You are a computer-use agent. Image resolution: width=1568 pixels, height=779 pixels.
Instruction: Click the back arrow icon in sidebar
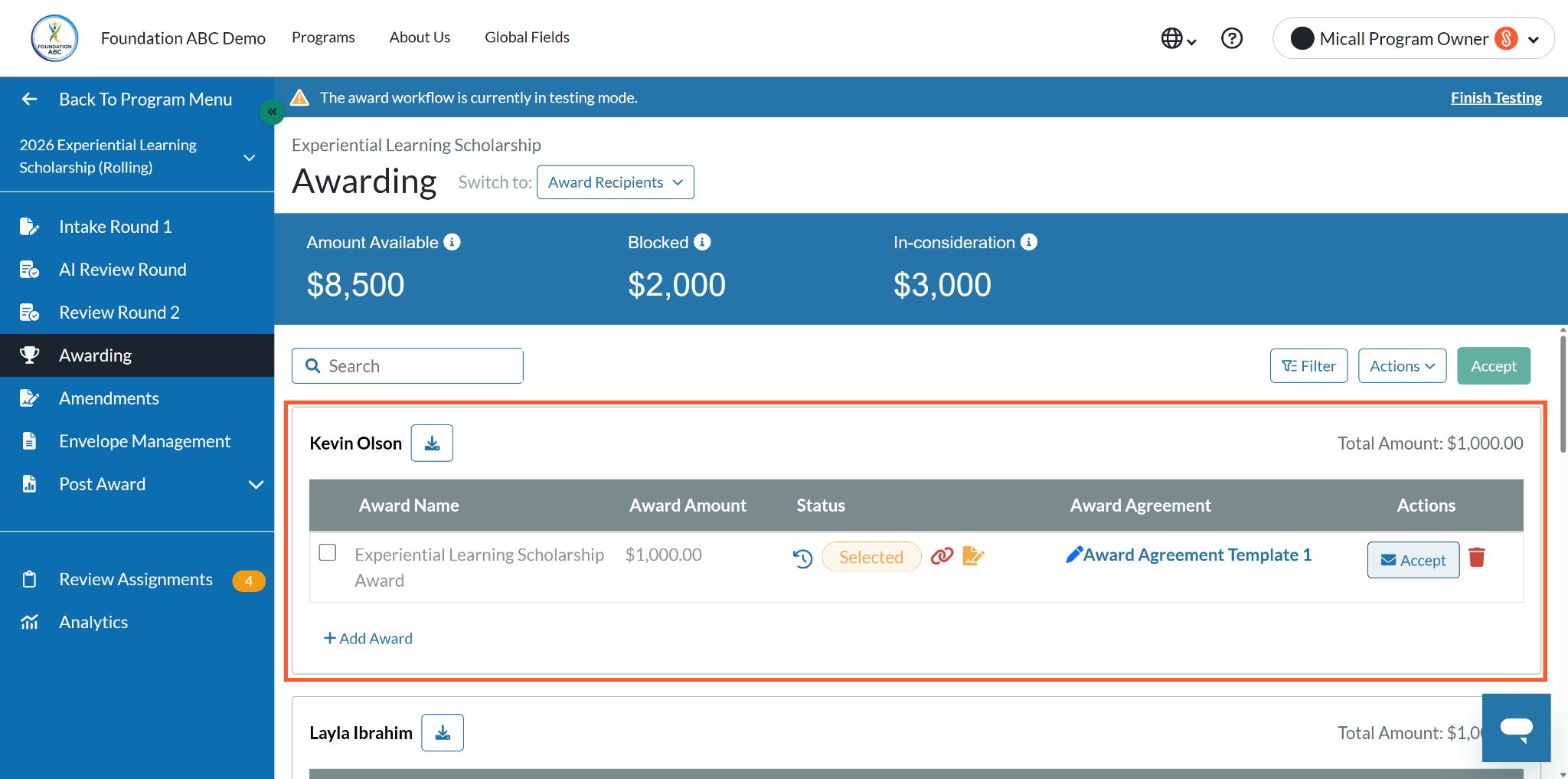point(30,99)
